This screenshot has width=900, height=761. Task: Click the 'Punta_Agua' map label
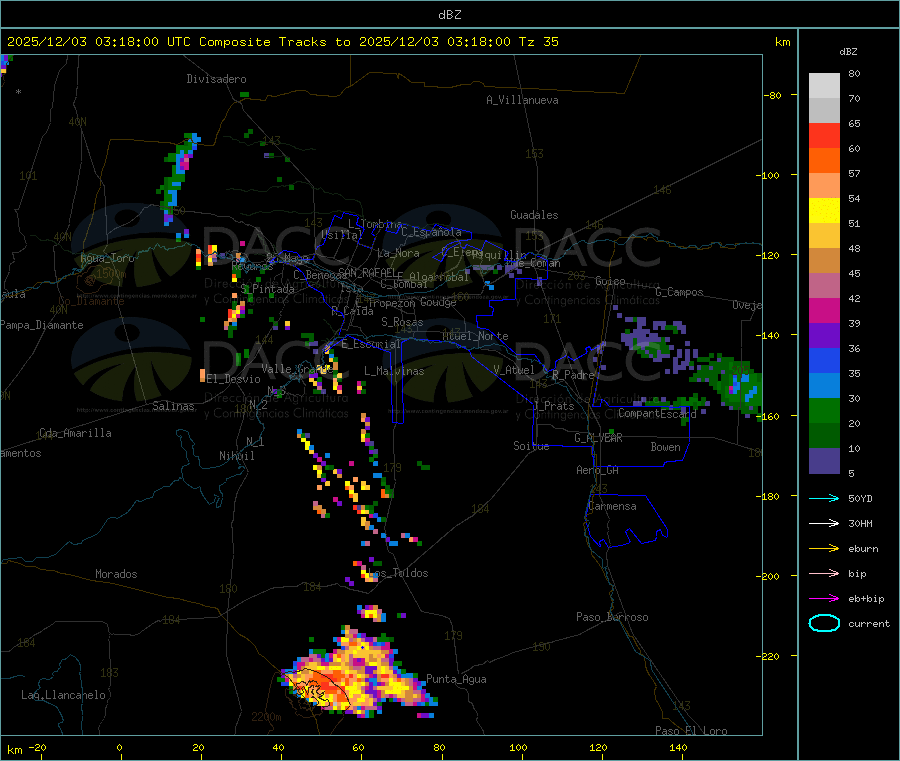coord(456,679)
